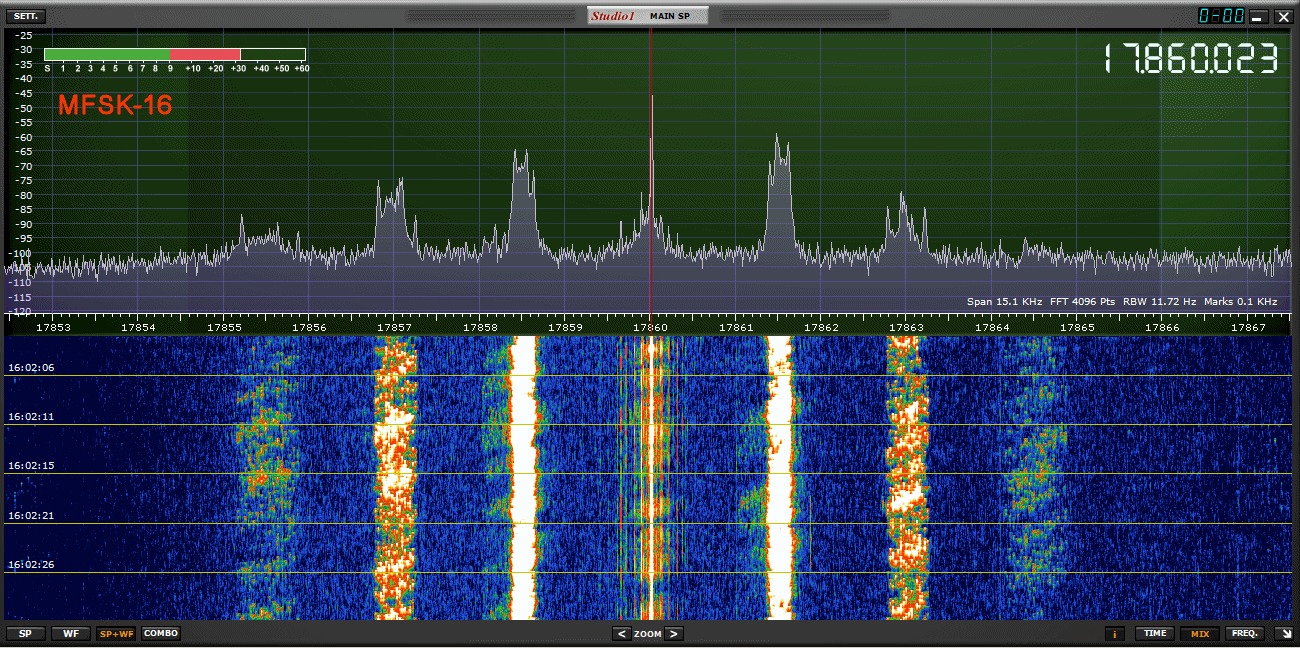Screen dimensions: 1300x648
Task: Click the 17860 mark on frequency ruler
Action: click(x=651, y=327)
